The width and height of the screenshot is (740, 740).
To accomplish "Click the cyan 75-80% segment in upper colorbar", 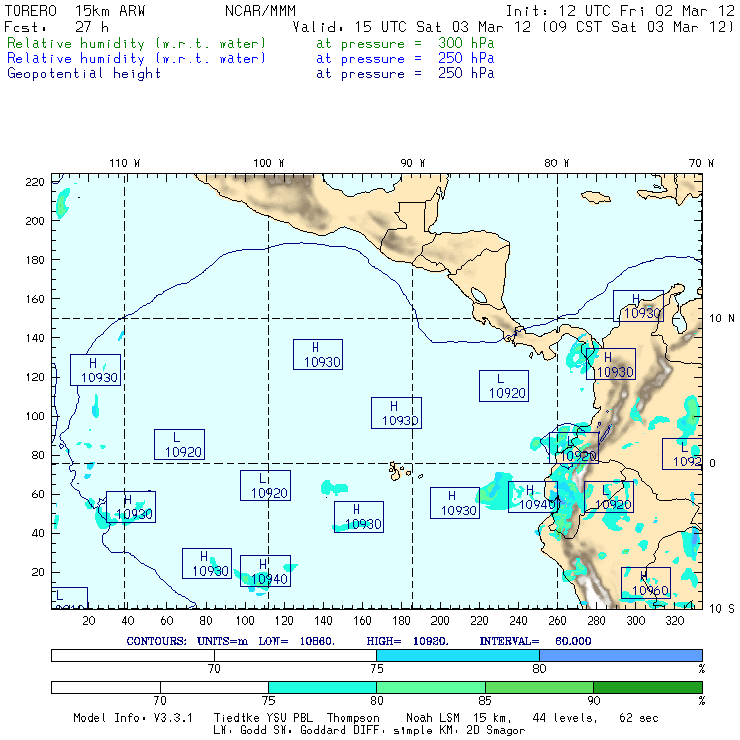I will click(x=457, y=654).
